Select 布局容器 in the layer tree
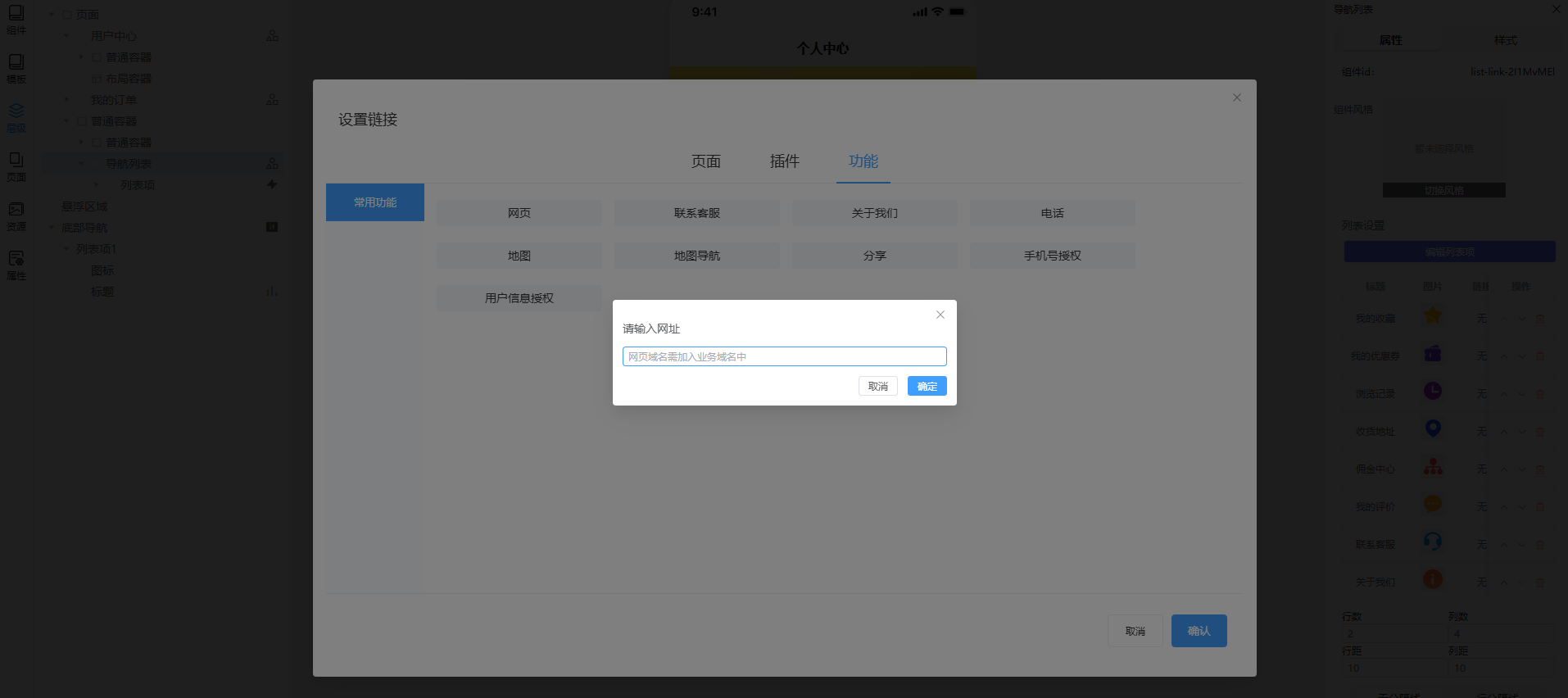This screenshot has height=698, width=1568. (129, 79)
